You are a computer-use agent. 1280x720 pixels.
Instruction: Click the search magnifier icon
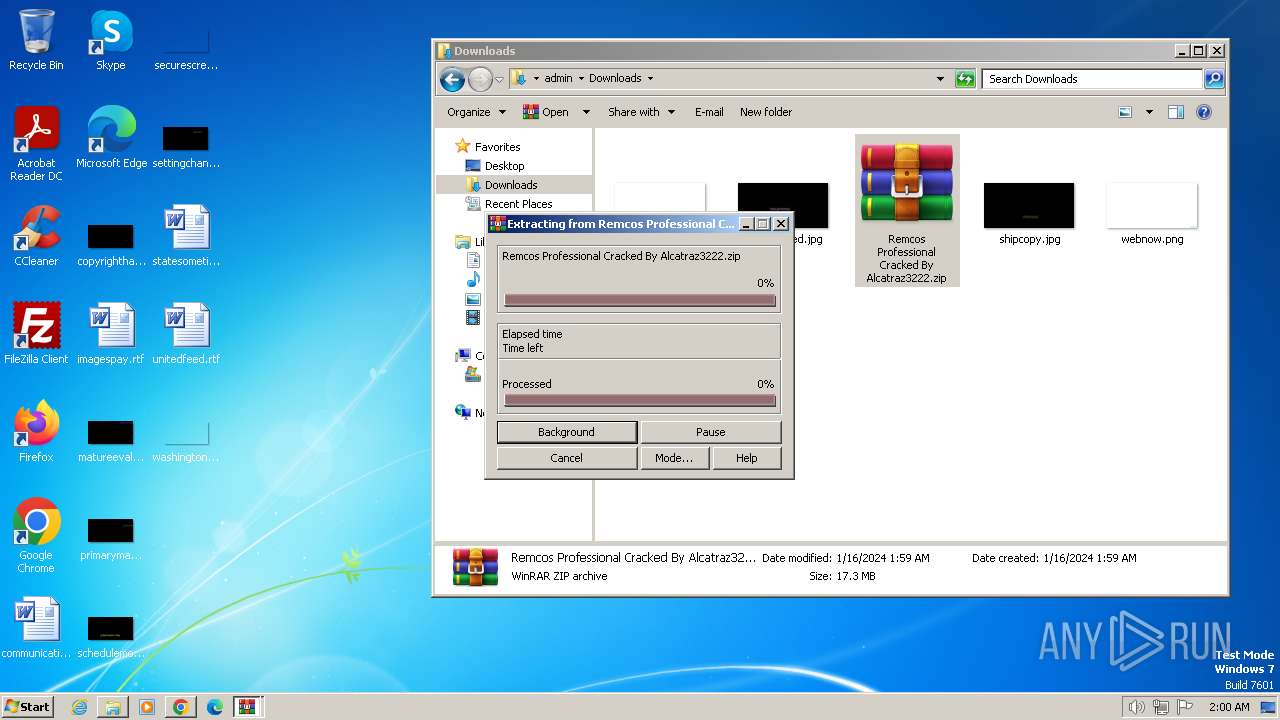pos(1213,79)
